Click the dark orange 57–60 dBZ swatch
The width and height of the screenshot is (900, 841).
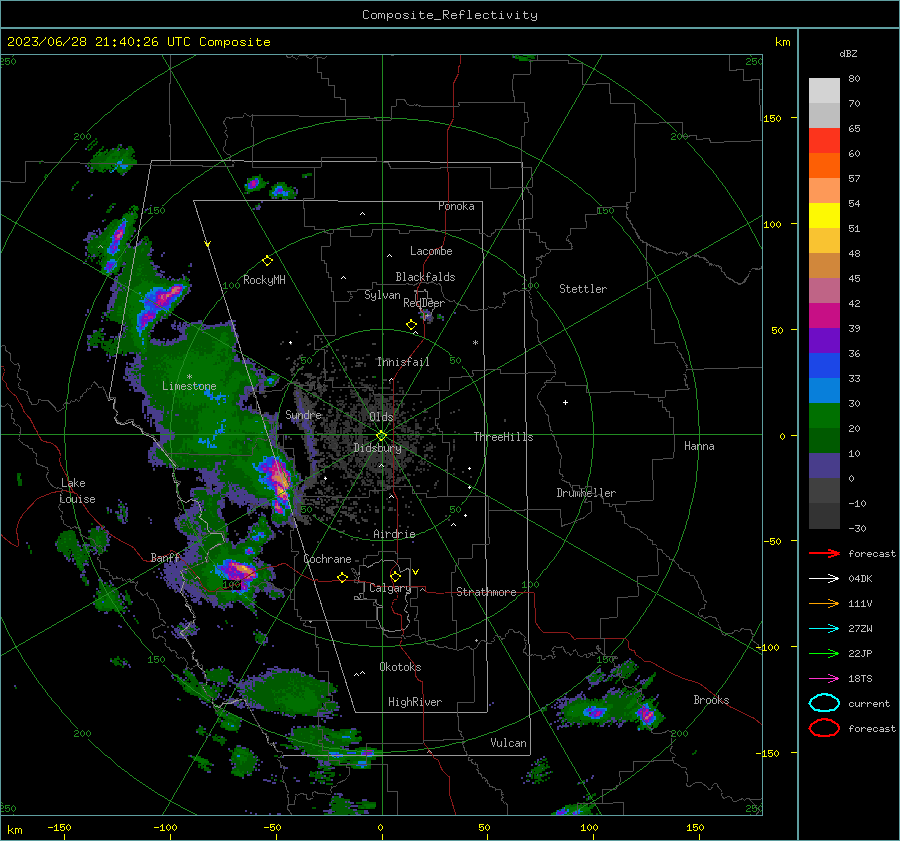tap(824, 166)
